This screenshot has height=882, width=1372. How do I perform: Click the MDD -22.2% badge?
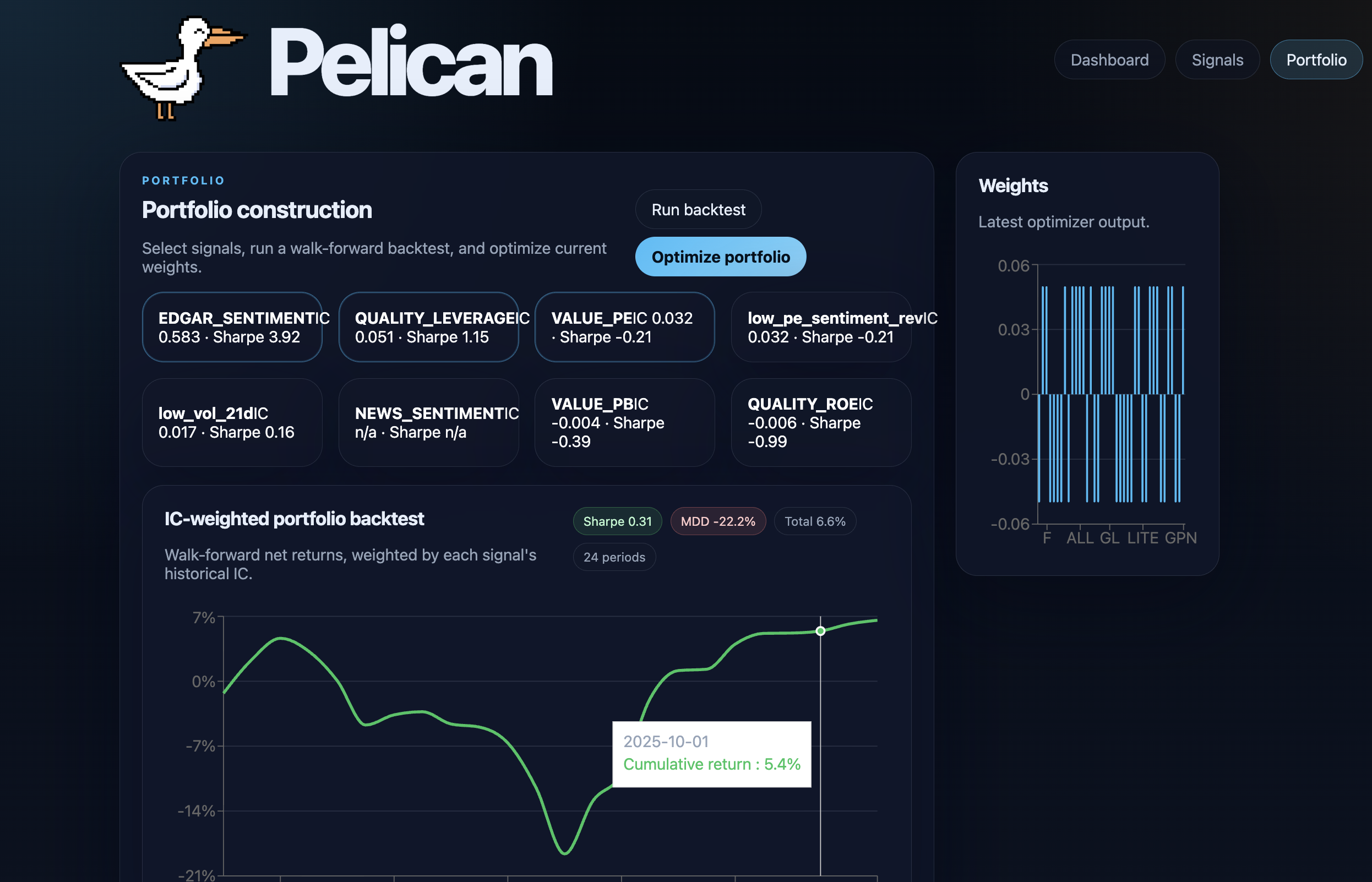click(717, 521)
